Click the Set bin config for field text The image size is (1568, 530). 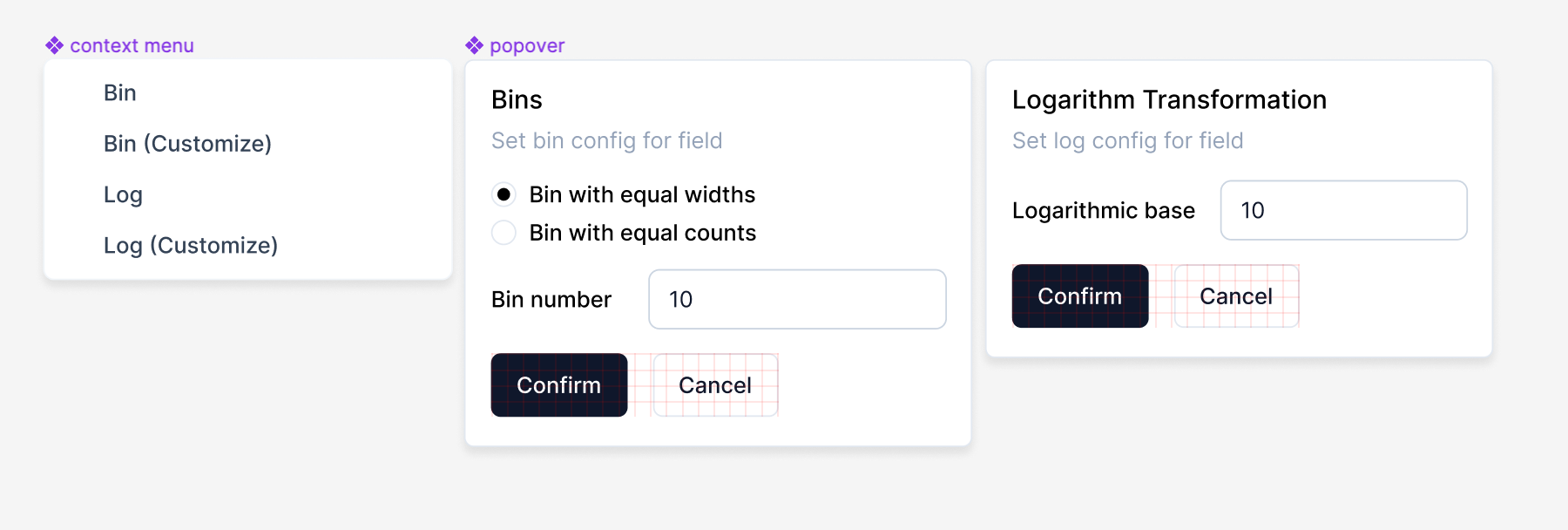pyautogui.click(x=607, y=140)
